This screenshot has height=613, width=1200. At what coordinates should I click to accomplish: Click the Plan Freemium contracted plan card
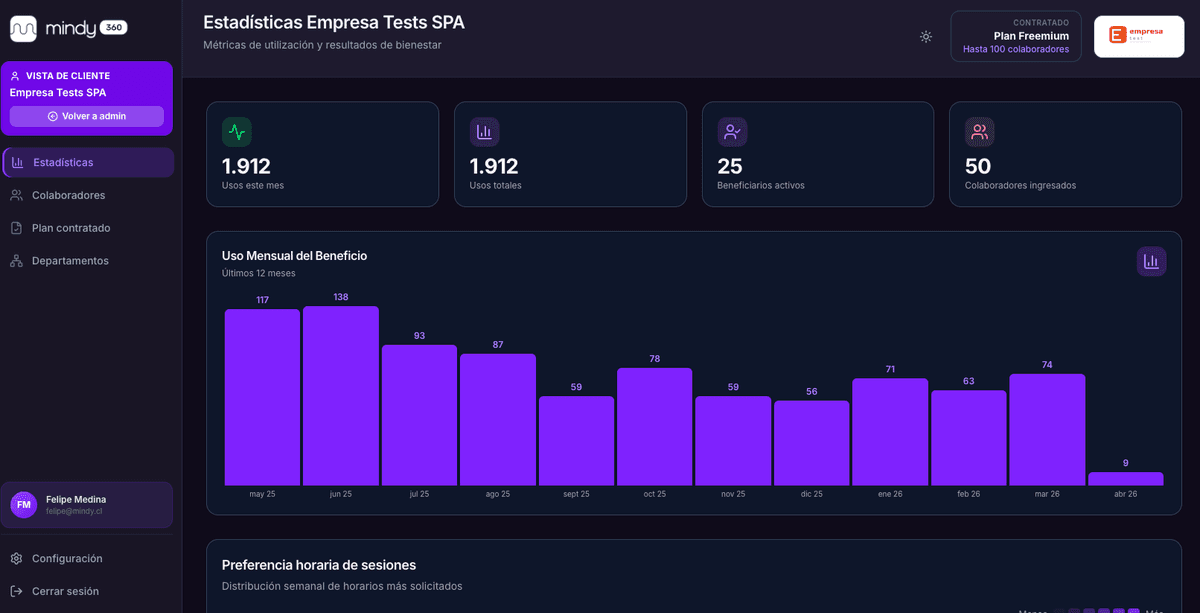pos(1016,35)
